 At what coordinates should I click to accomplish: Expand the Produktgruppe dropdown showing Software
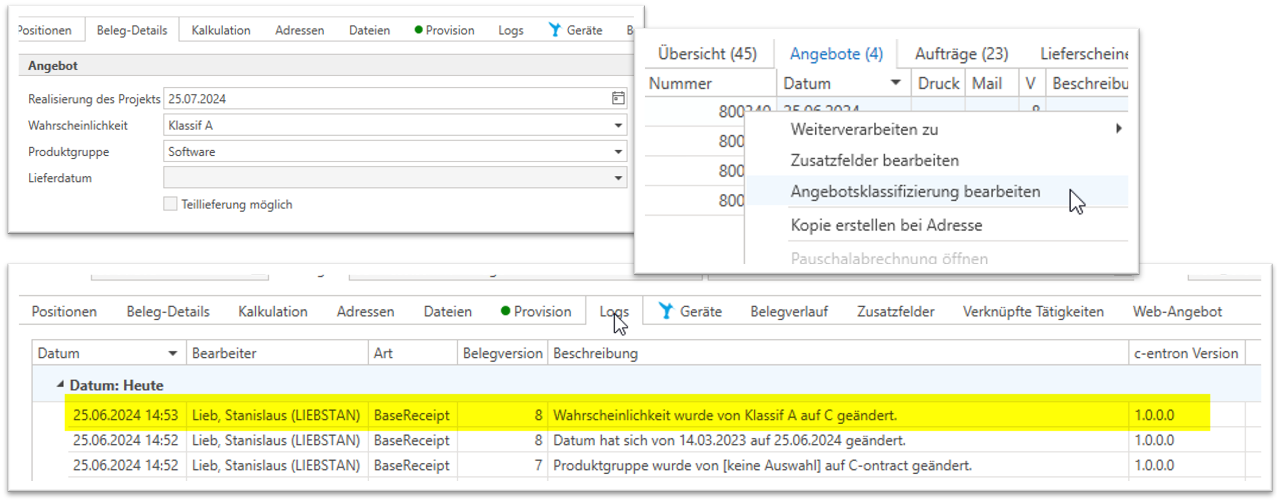(618, 152)
